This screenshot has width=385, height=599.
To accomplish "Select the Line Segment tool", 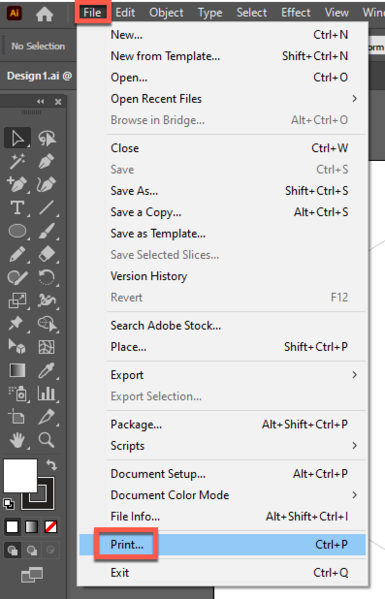I will click(47, 208).
